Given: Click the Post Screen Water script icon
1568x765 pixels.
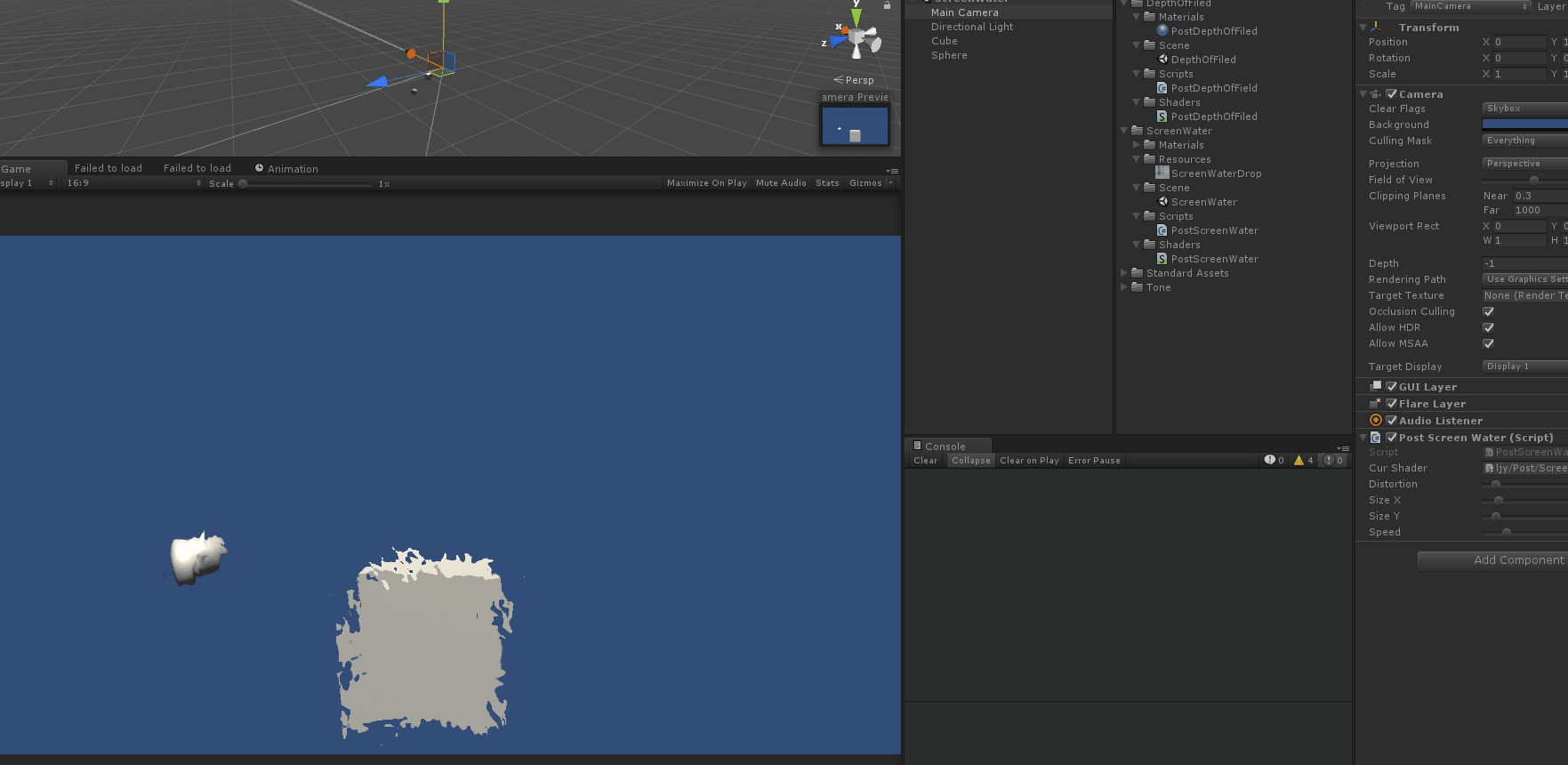Looking at the screenshot, I should coord(1376,438).
